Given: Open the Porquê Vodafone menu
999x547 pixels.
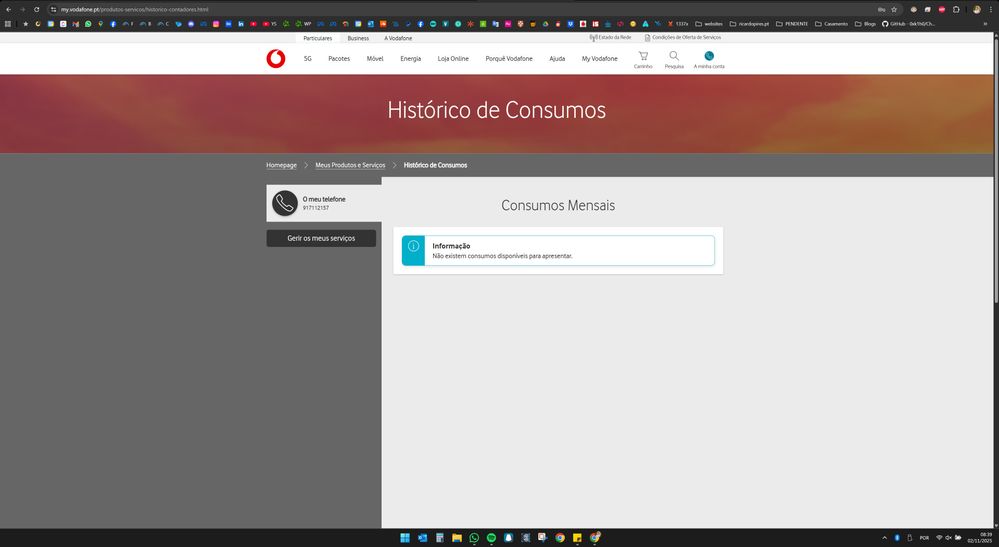Looking at the screenshot, I should click(x=509, y=59).
